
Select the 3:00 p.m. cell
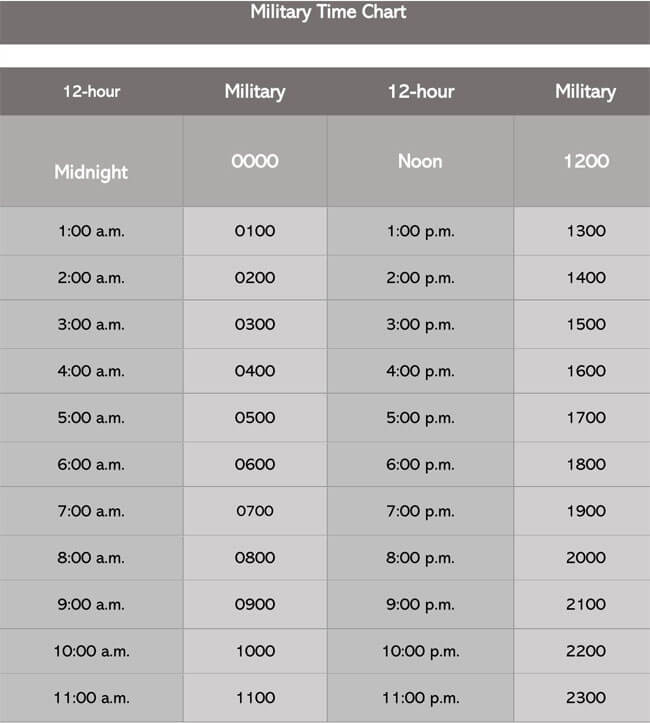(420, 324)
